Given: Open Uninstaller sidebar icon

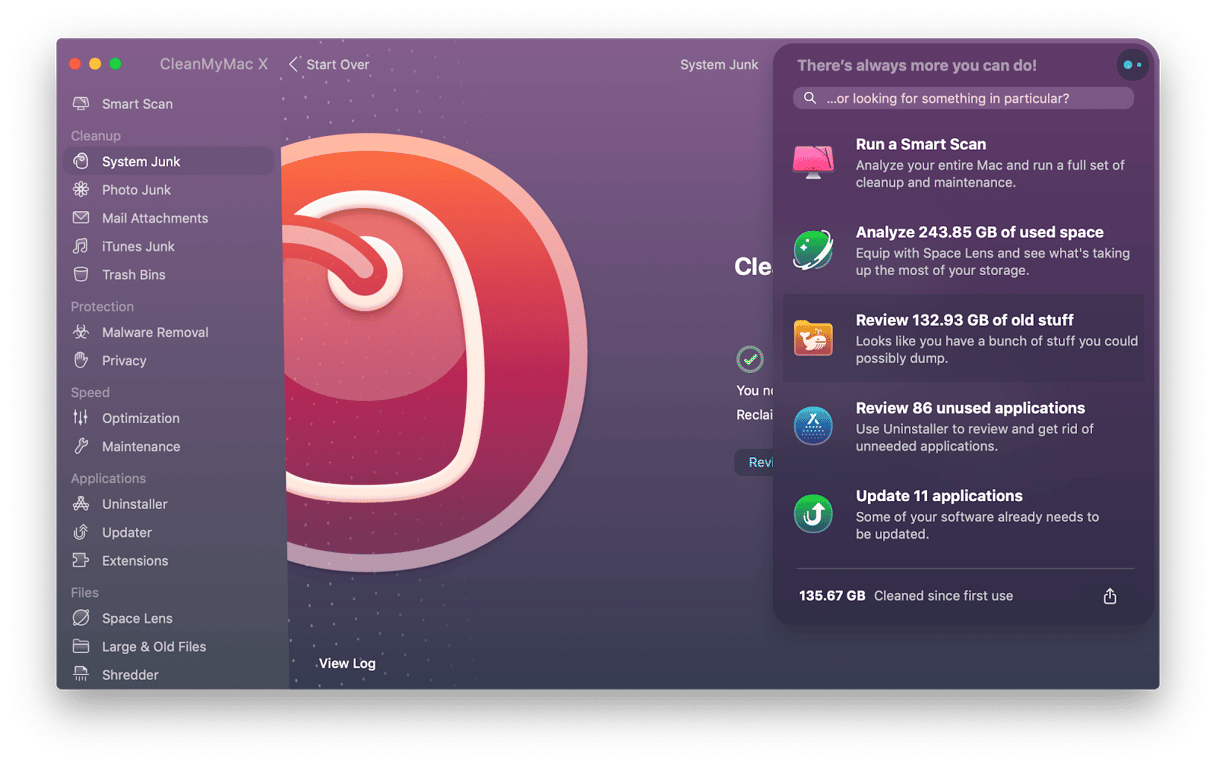Looking at the screenshot, I should [x=81, y=504].
